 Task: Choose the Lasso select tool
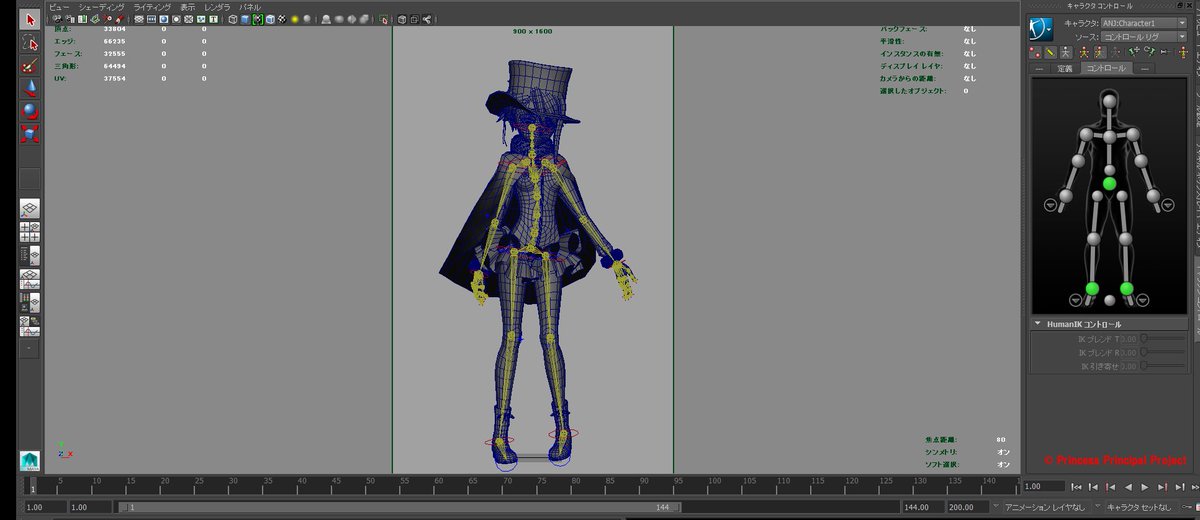pos(30,42)
